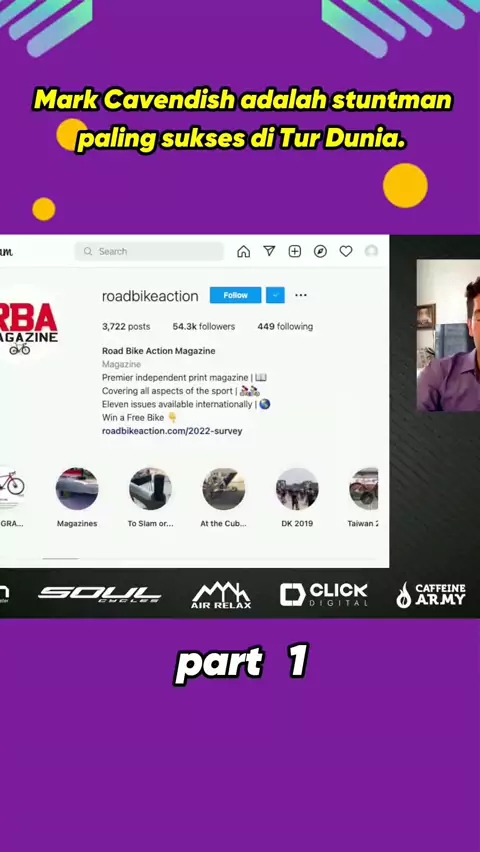Click the 'paling sukses di Tur Dunia.' subtitle line
The width and height of the screenshot is (480, 852).
click(241, 140)
